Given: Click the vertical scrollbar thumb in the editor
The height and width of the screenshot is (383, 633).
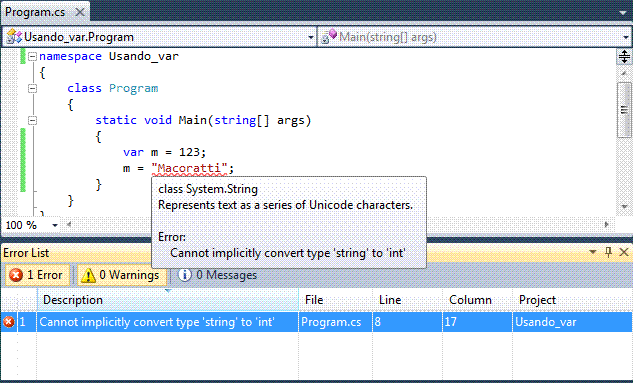Looking at the screenshot, I should click(624, 110).
